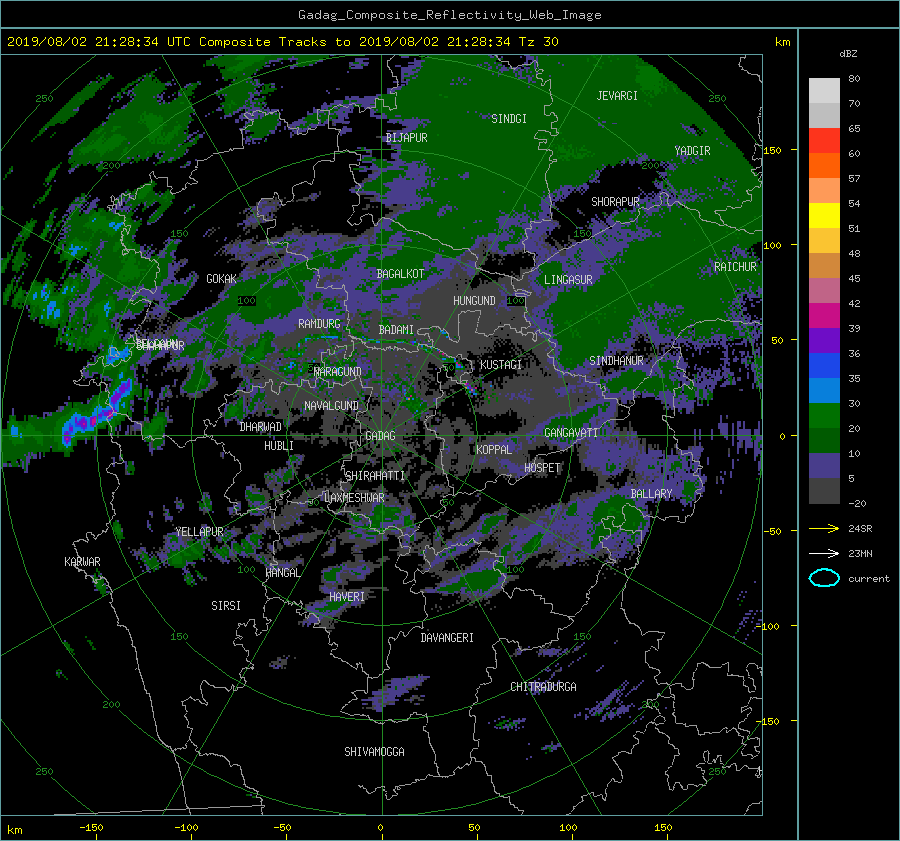Select the grey 70 dBZ color swatch
Viewport: 900px width, 841px height.
[x=824, y=91]
